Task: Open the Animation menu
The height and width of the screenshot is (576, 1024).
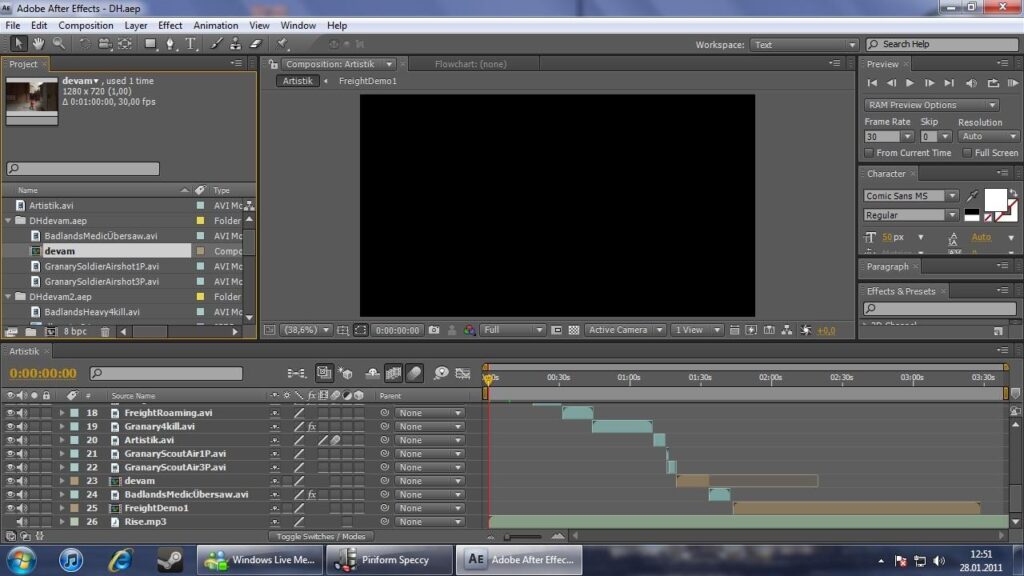Action: click(216, 25)
